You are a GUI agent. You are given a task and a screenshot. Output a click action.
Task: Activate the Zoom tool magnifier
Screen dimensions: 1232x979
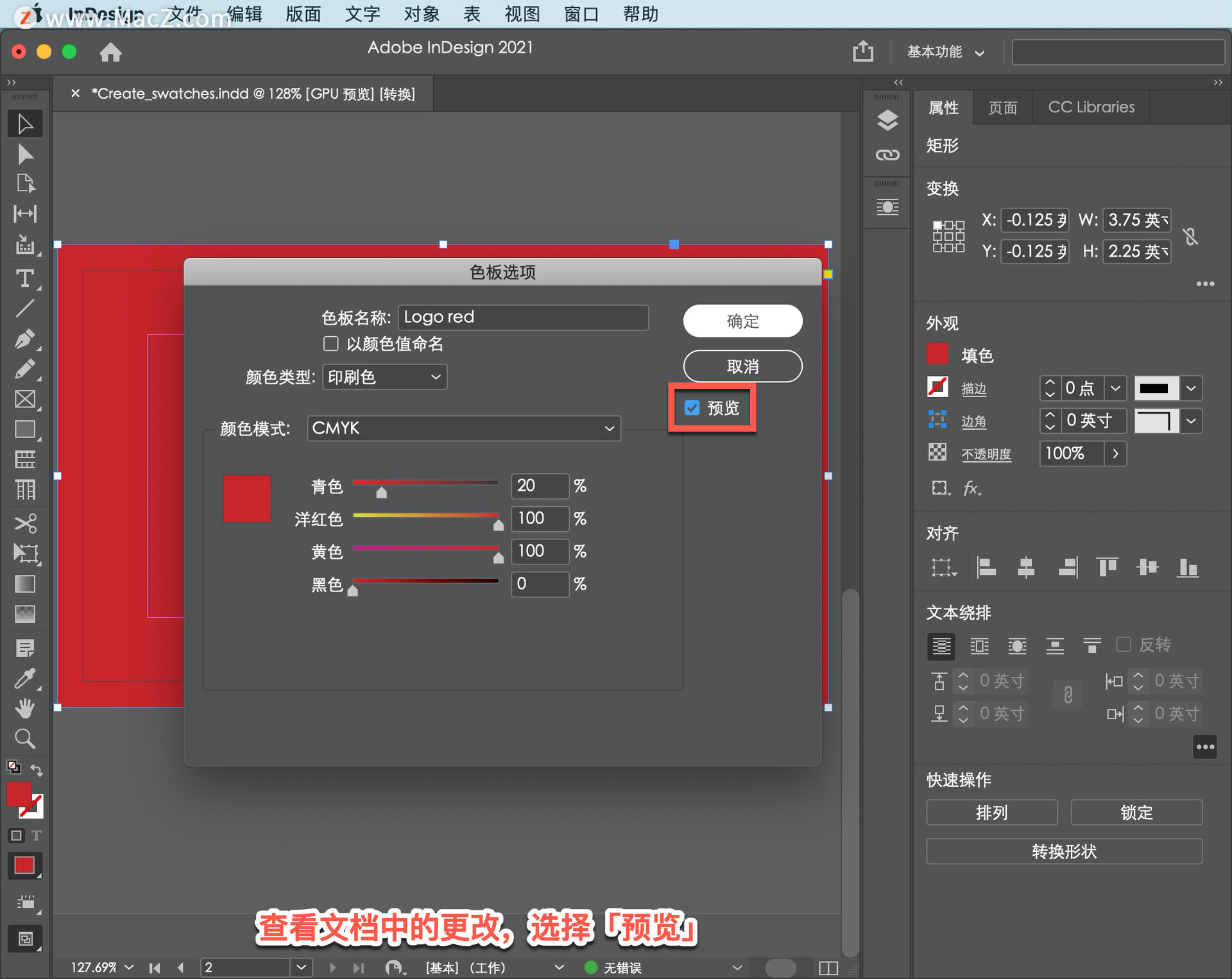click(x=24, y=739)
